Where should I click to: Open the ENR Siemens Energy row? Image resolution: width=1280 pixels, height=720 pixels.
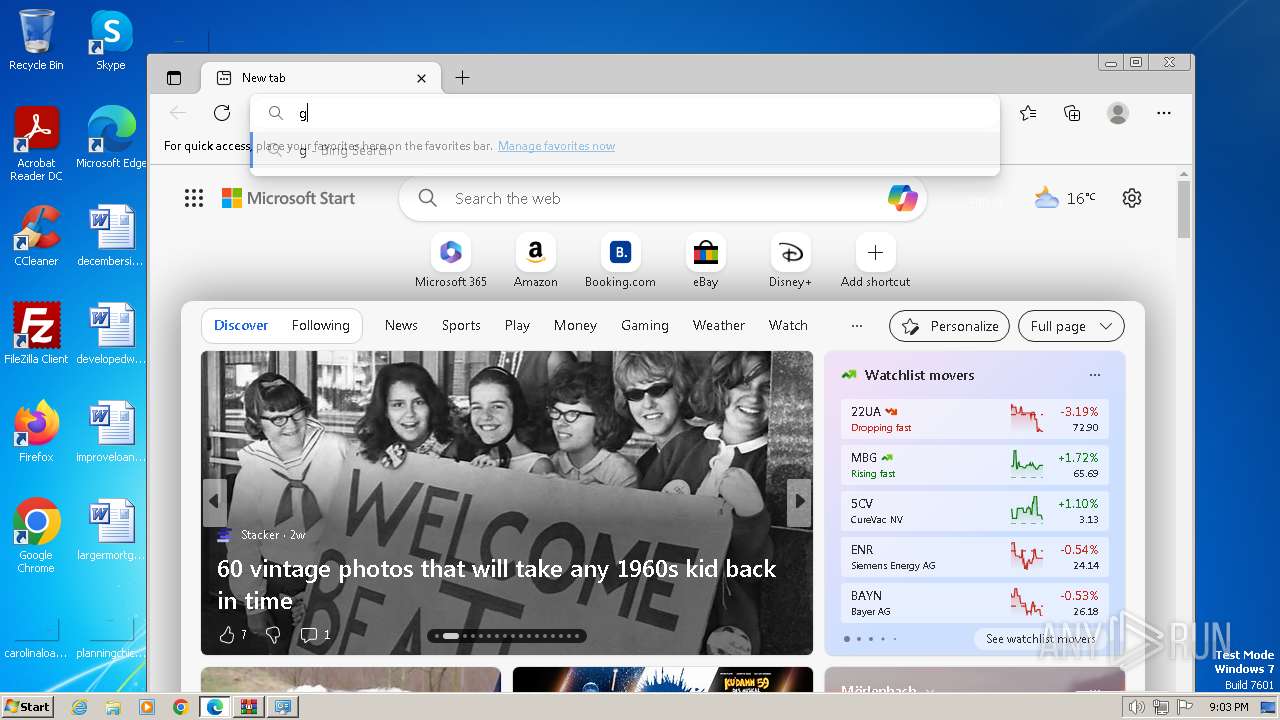[975, 557]
